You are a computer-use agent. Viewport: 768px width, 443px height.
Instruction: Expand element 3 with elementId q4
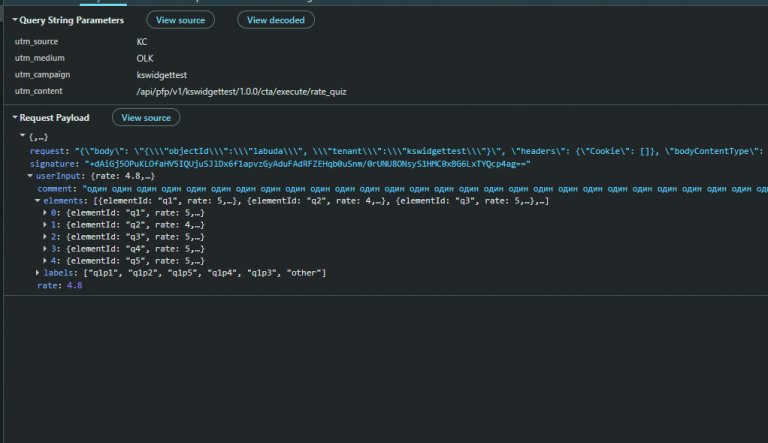click(45, 249)
